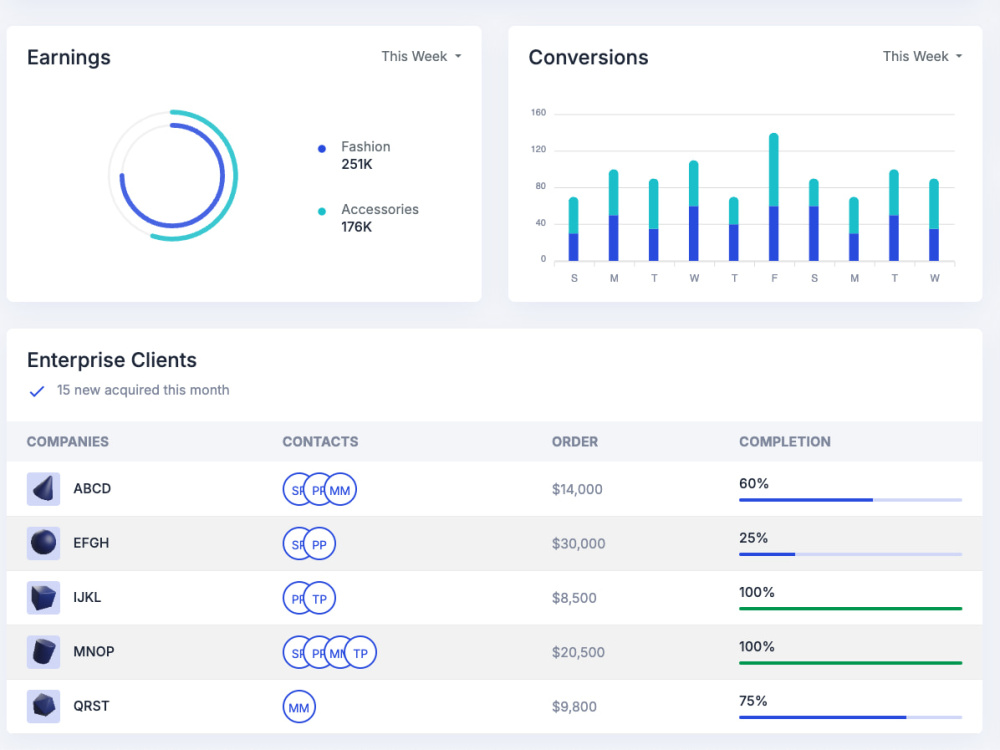Viewport: 1000px width, 750px height.
Task: Click the $30,000 order amount
Action: [578, 543]
